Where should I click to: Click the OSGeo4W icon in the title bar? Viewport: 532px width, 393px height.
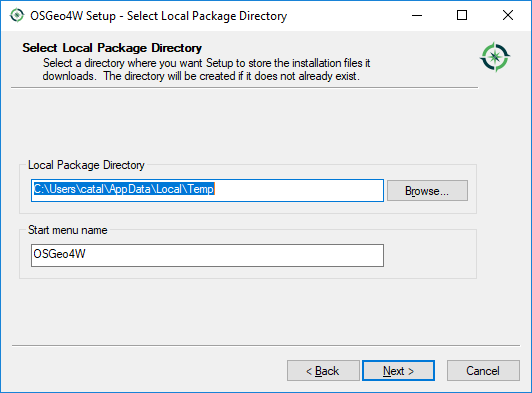pyautogui.click(x=17, y=15)
